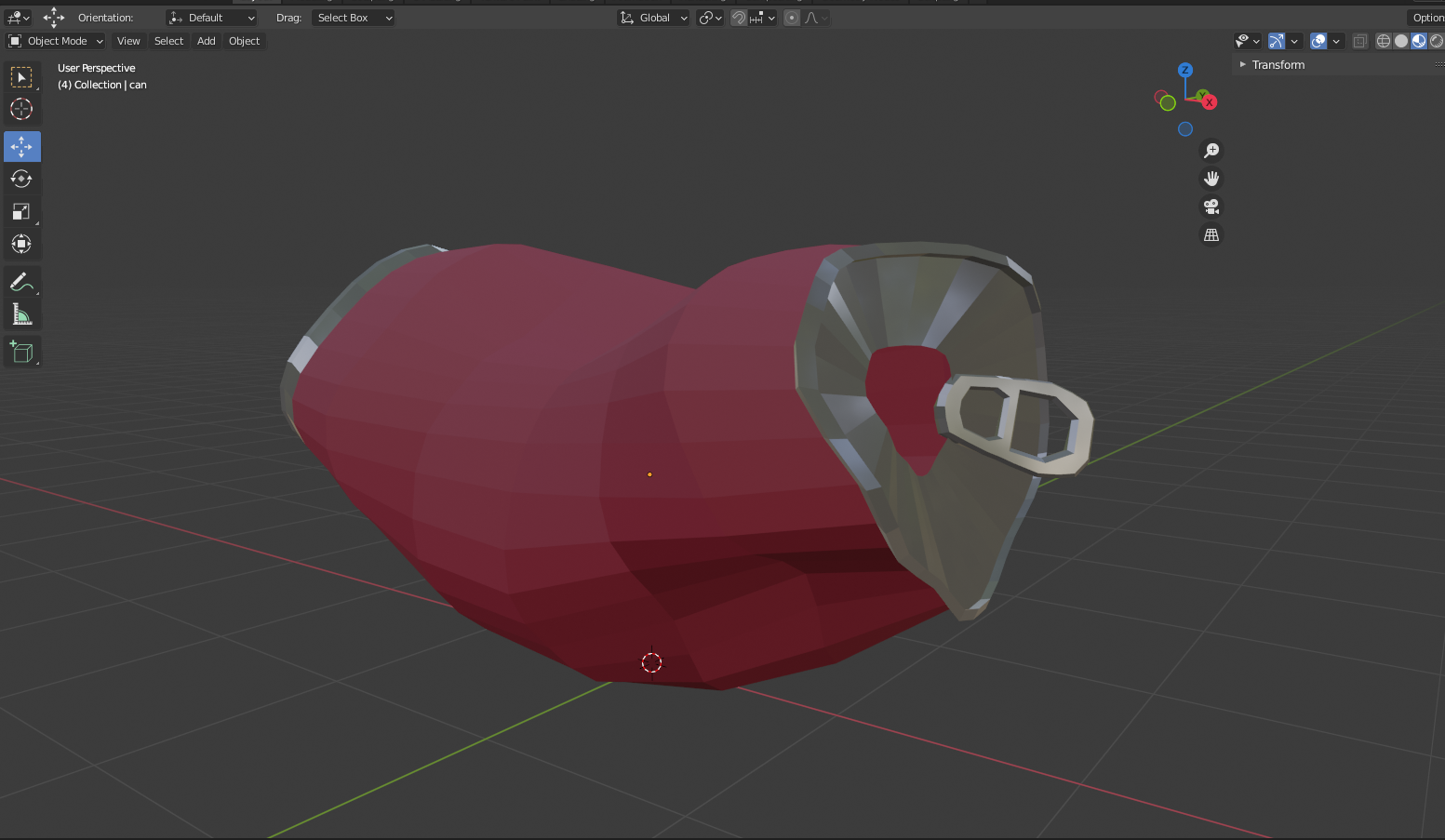This screenshot has height=840, width=1445.
Task: Toggle snapping magnet on
Action: click(x=739, y=18)
